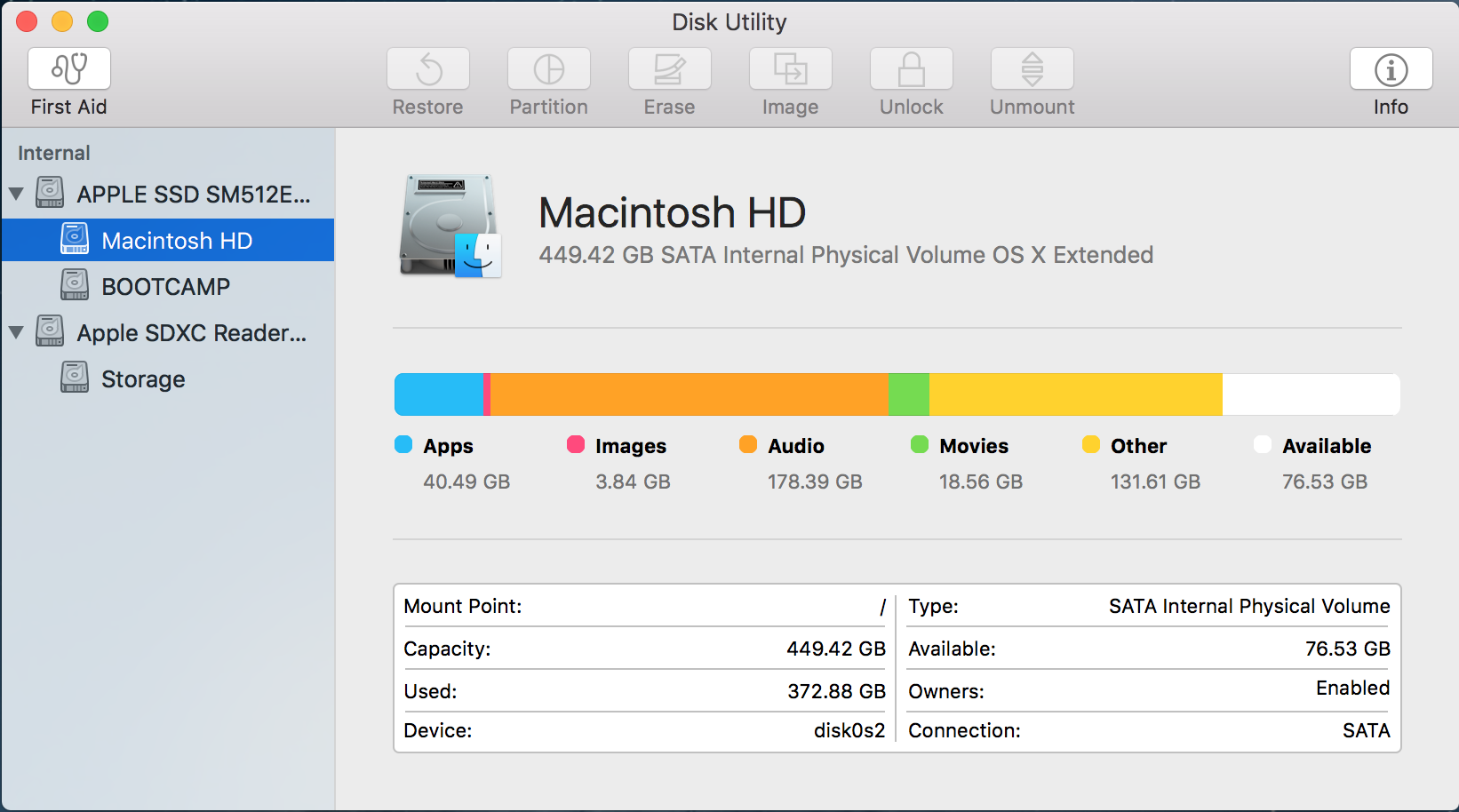Click the 372.88 GB Used value

point(837,691)
